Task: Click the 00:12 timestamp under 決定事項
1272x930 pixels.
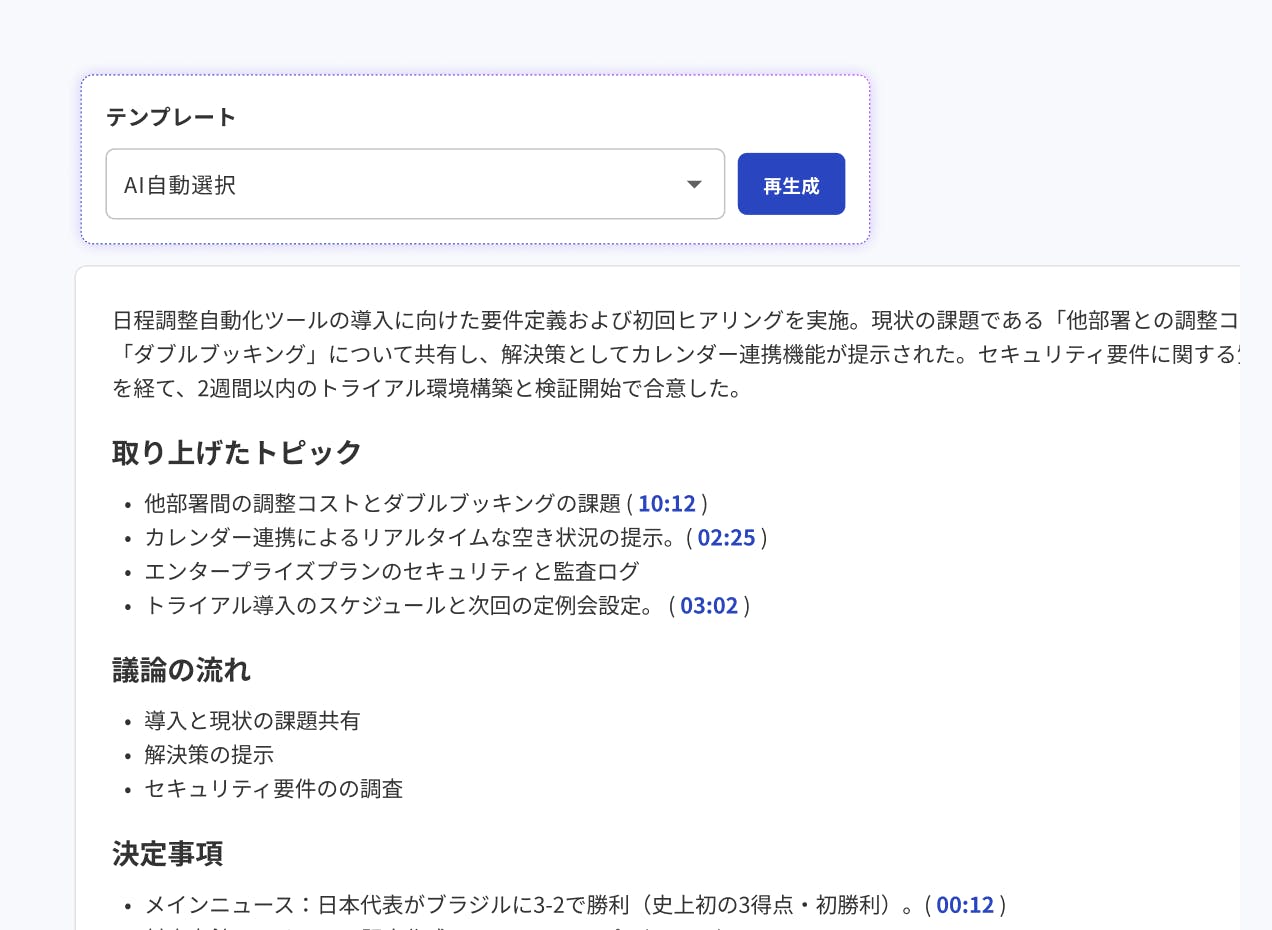Action: (x=966, y=904)
